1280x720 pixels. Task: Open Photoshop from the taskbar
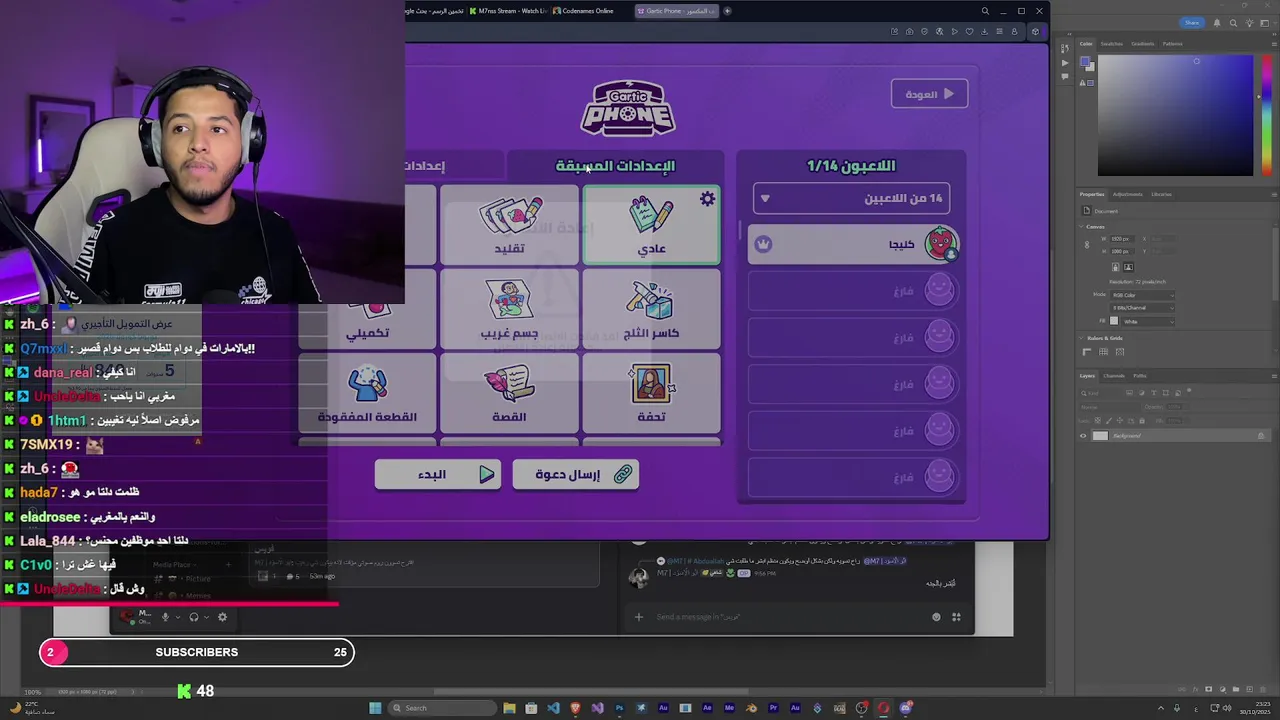(619, 708)
